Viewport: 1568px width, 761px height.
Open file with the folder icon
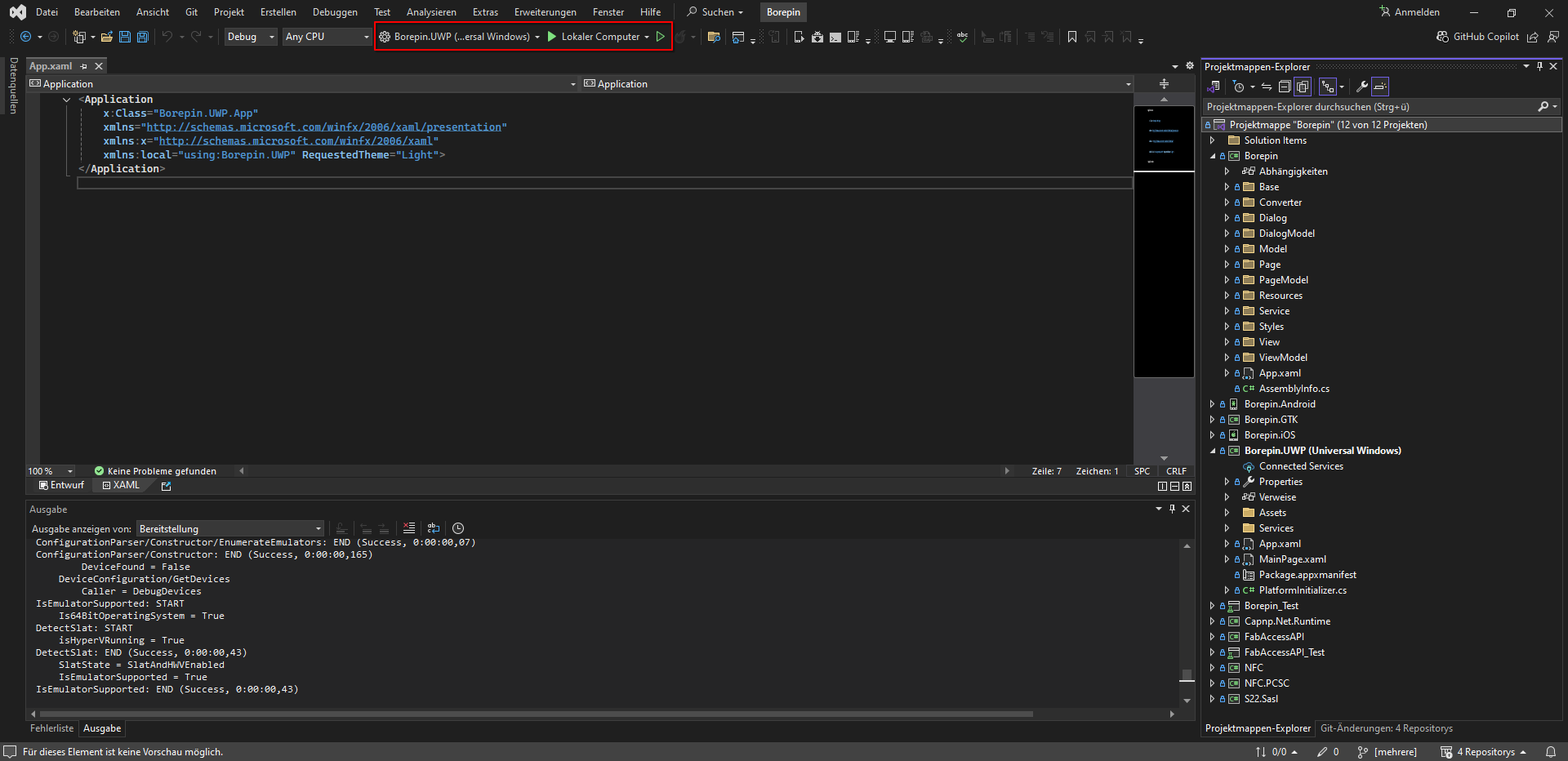tap(106, 37)
